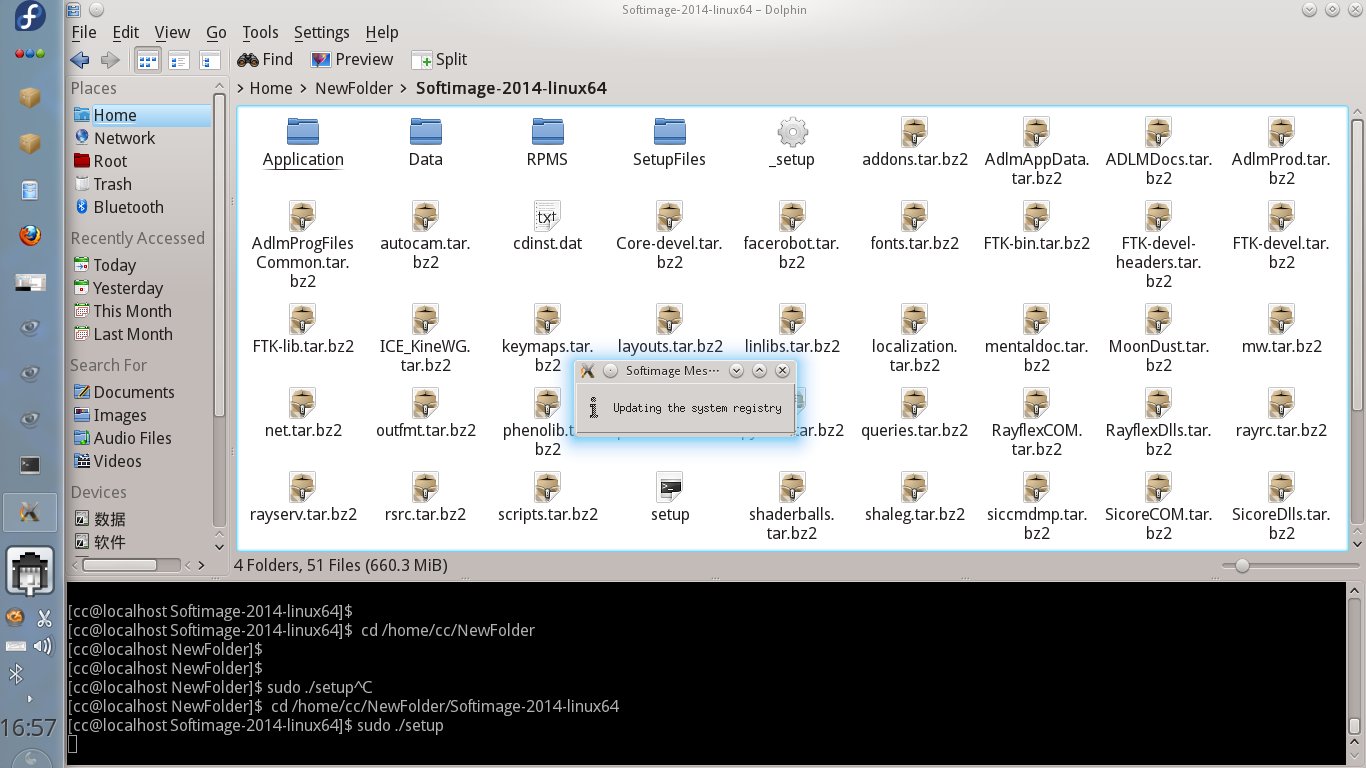
Task: Go back using the toolbar back arrow
Action: [x=80, y=60]
